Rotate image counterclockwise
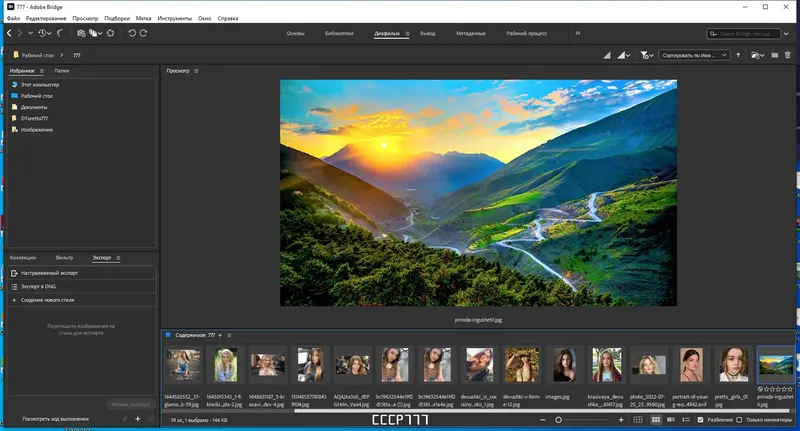Viewport: 800px width, 431px height. [x=132, y=33]
